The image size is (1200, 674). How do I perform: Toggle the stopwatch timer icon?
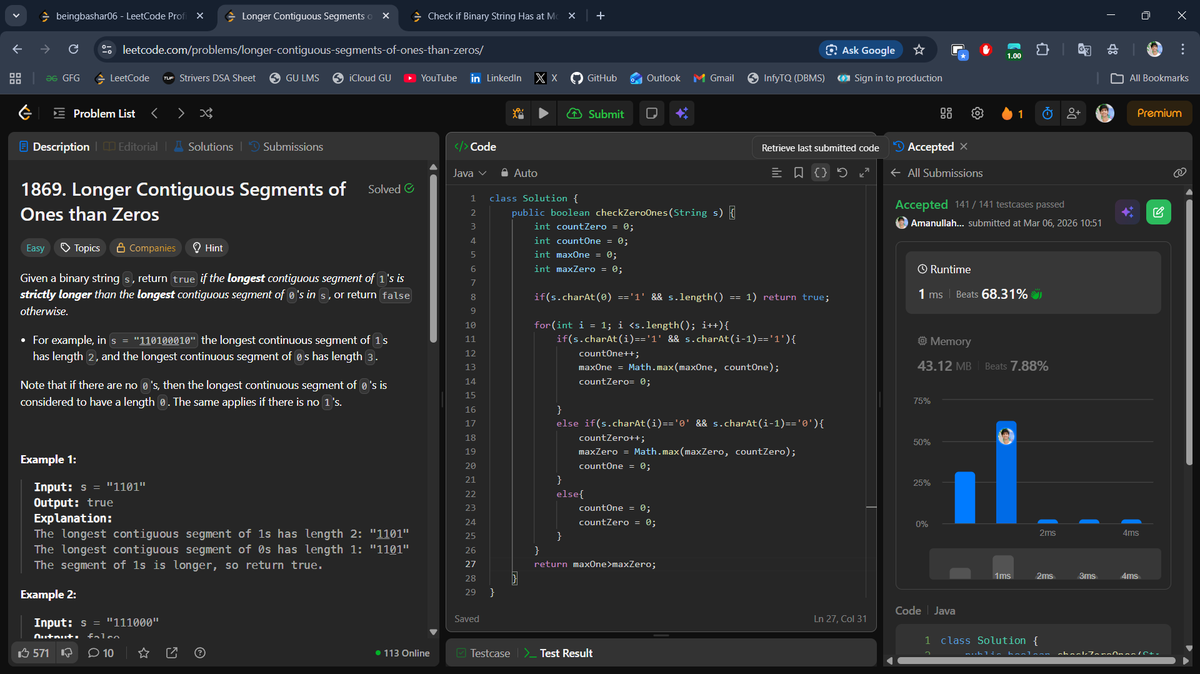(1046, 114)
